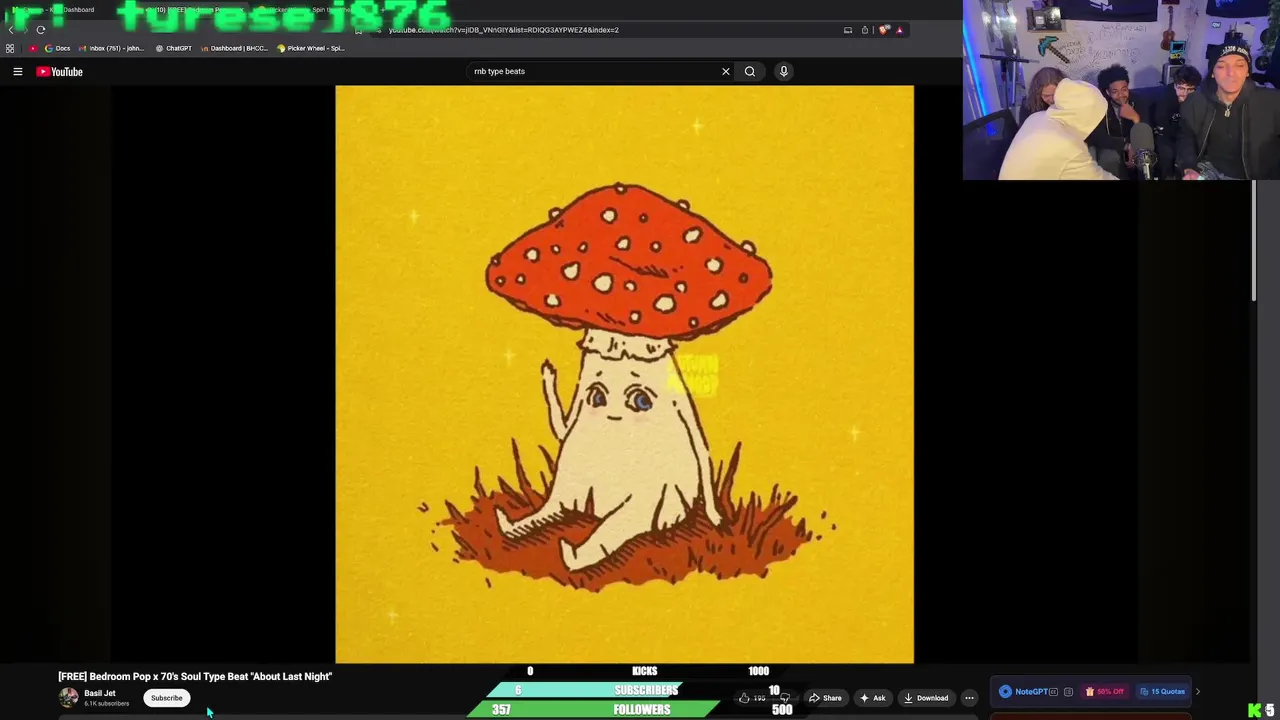Open the YouTube guide hamburger menu
The image size is (1280, 720).
pos(17,71)
